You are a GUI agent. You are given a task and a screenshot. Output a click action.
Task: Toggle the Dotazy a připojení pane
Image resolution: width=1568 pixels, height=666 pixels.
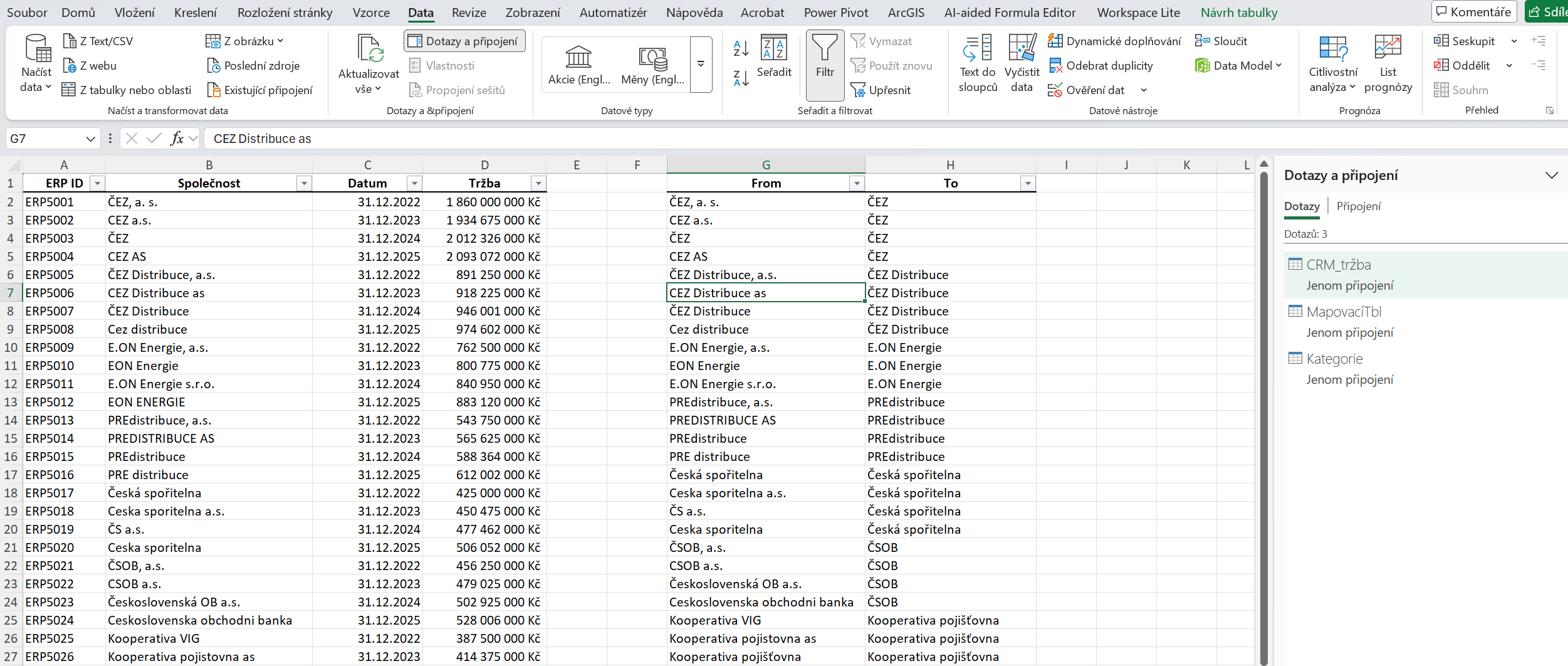[x=464, y=41]
